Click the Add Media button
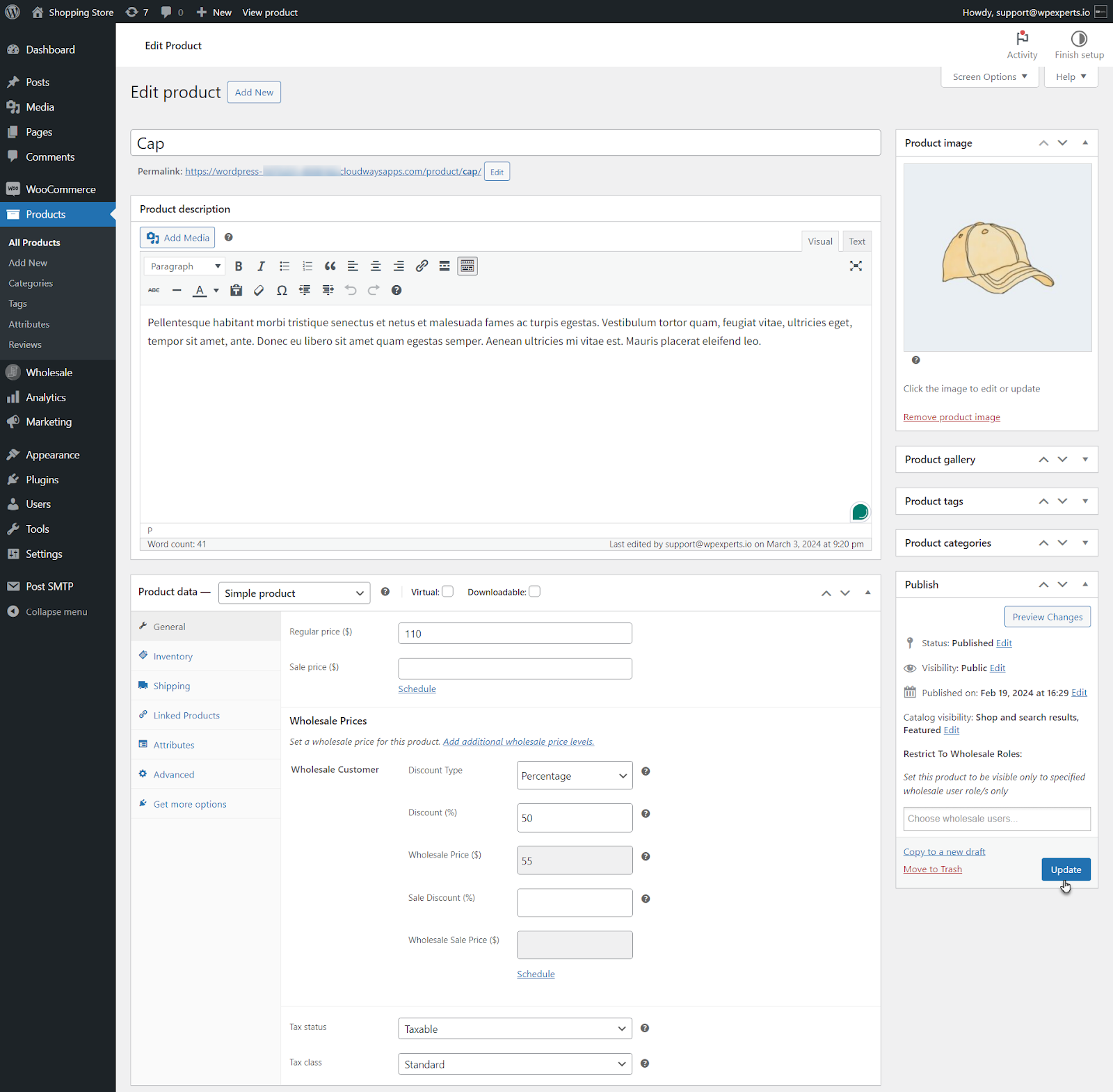This screenshot has width=1113, height=1092. click(x=177, y=237)
